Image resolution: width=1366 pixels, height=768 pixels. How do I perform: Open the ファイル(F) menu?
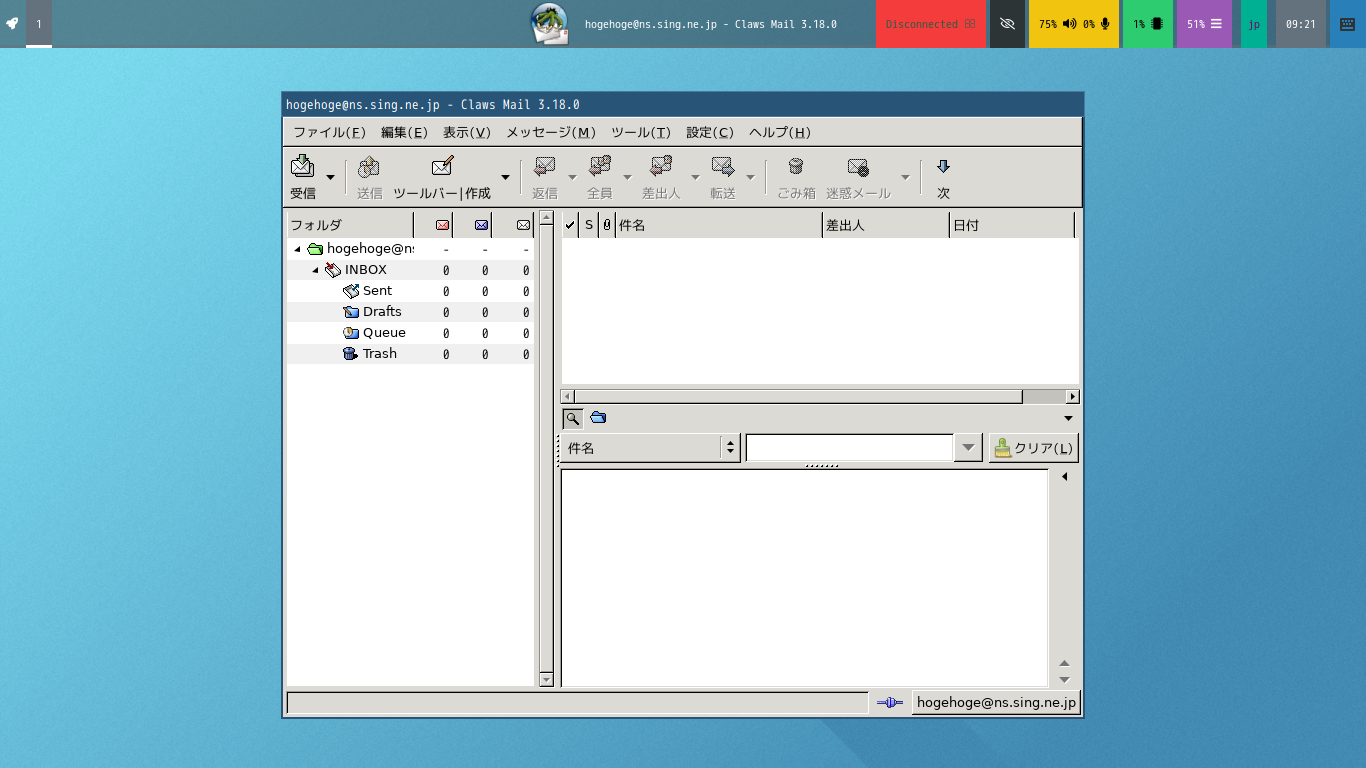coord(329,132)
